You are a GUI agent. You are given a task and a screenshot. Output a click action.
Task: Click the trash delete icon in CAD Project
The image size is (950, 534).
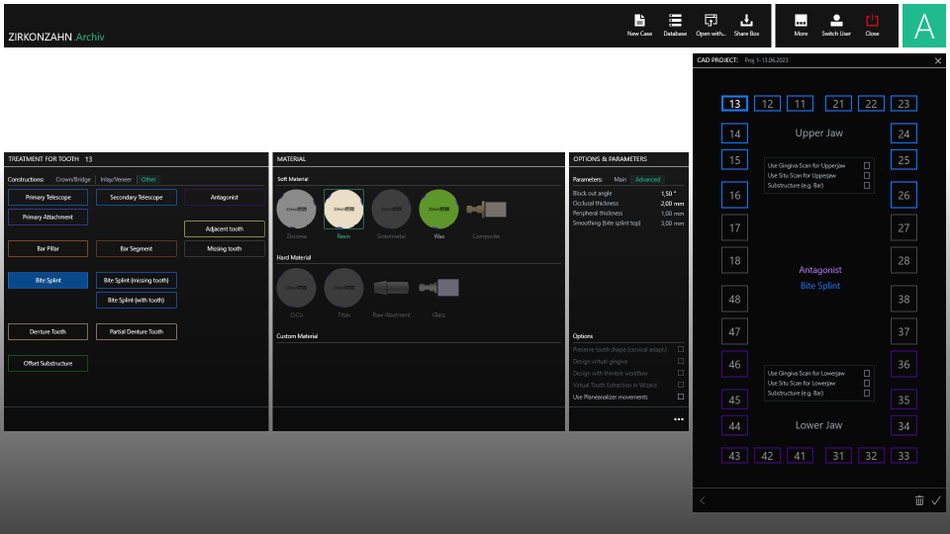point(919,500)
